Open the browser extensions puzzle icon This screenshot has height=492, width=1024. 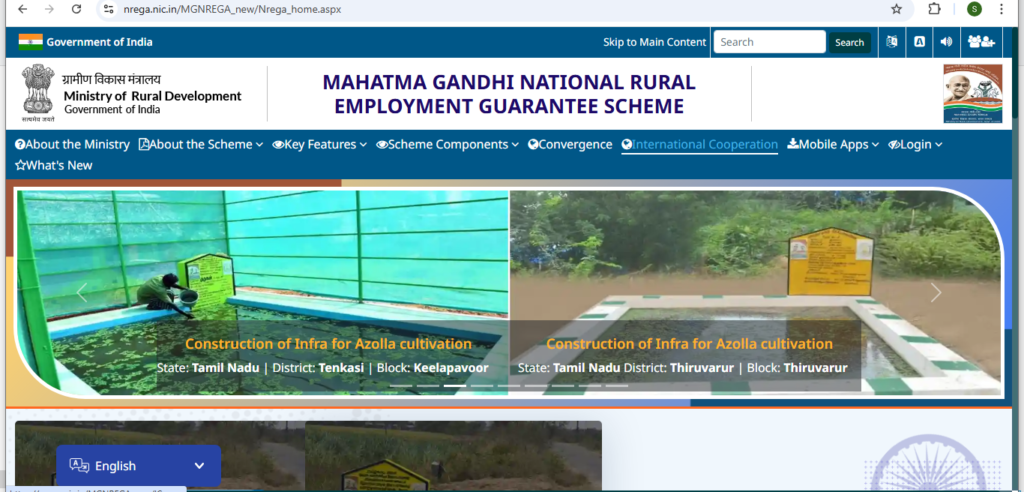(x=935, y=9)
